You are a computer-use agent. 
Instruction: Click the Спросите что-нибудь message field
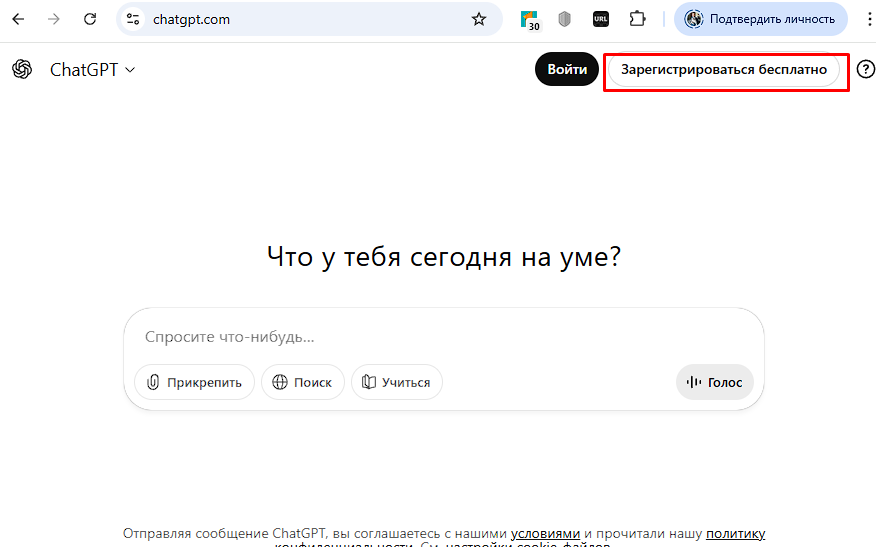pos(443,336)
